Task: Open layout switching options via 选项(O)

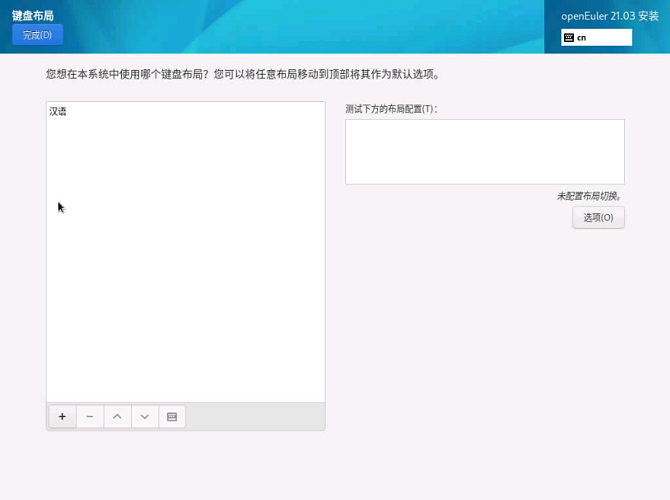Action: 598,218
